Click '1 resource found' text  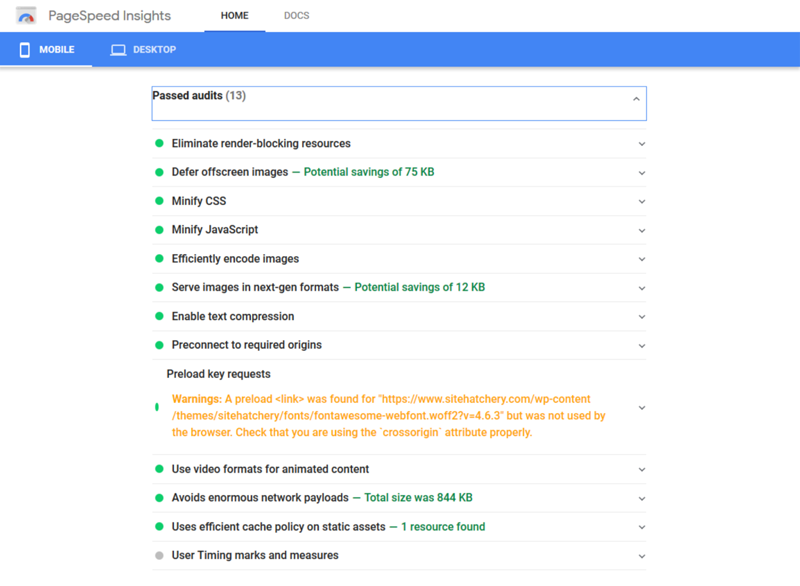pyautogui.click(x=443, y=527)
